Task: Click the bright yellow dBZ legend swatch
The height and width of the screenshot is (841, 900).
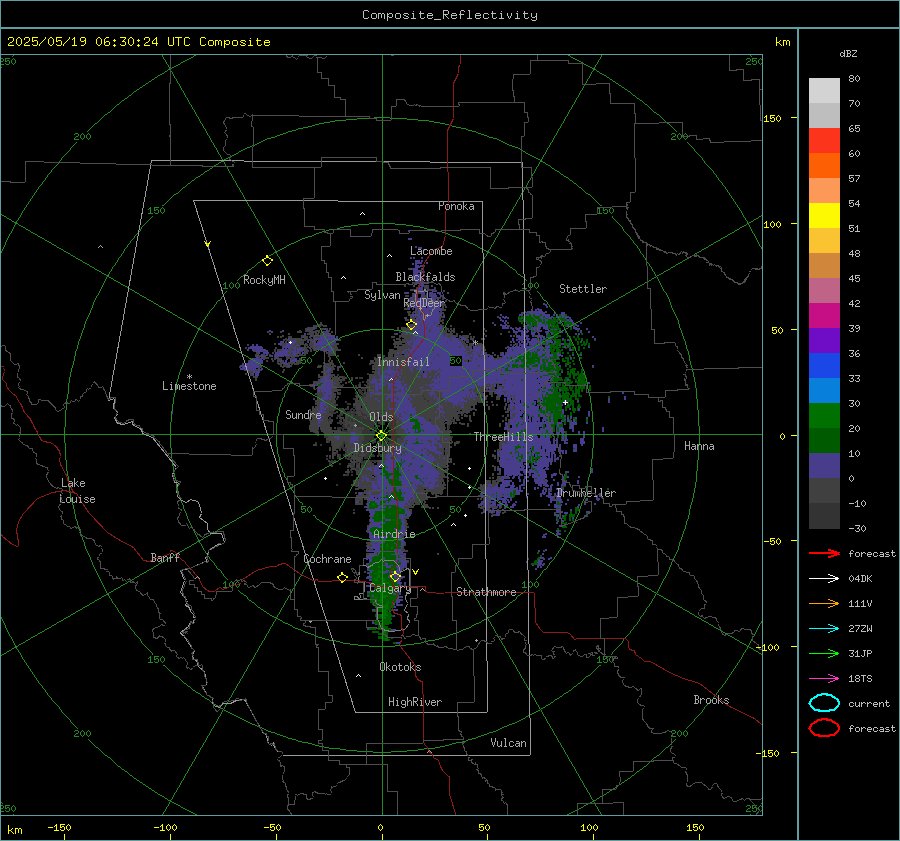Action: point(824,215)
